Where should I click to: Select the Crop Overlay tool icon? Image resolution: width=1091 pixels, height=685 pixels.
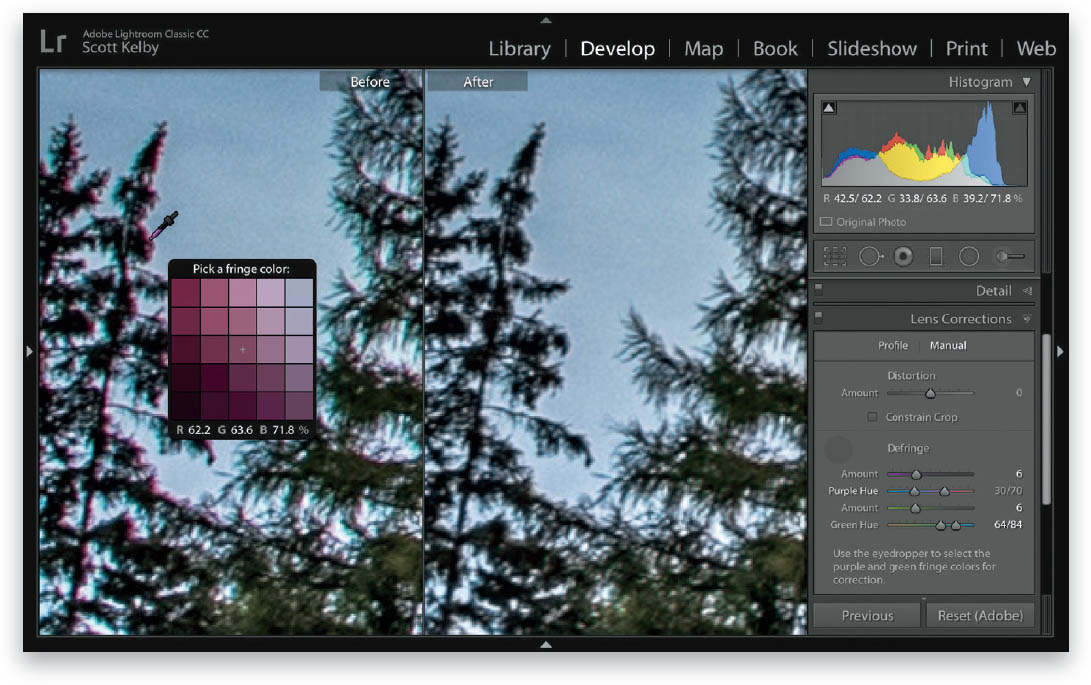[835, 257]
